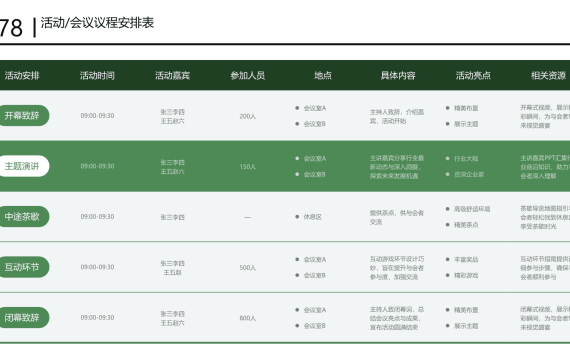Click the 活动时间 column header
The image size is (570, 360).
click(x=97, y=76)
